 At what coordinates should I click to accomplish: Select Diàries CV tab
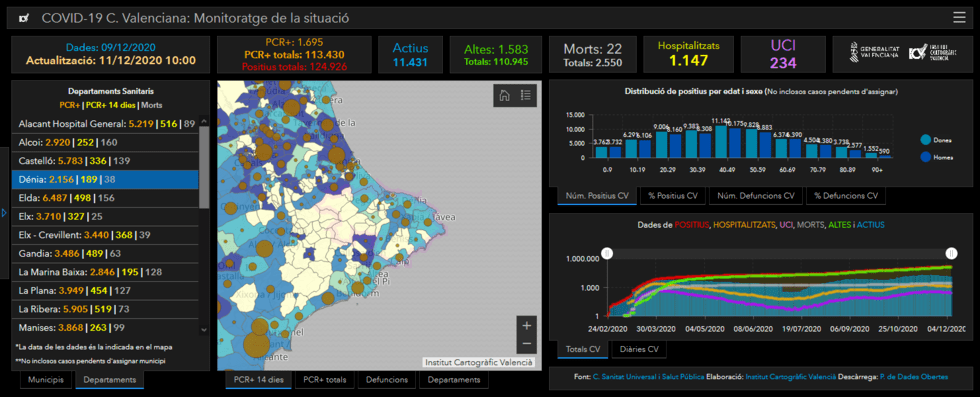639,349
